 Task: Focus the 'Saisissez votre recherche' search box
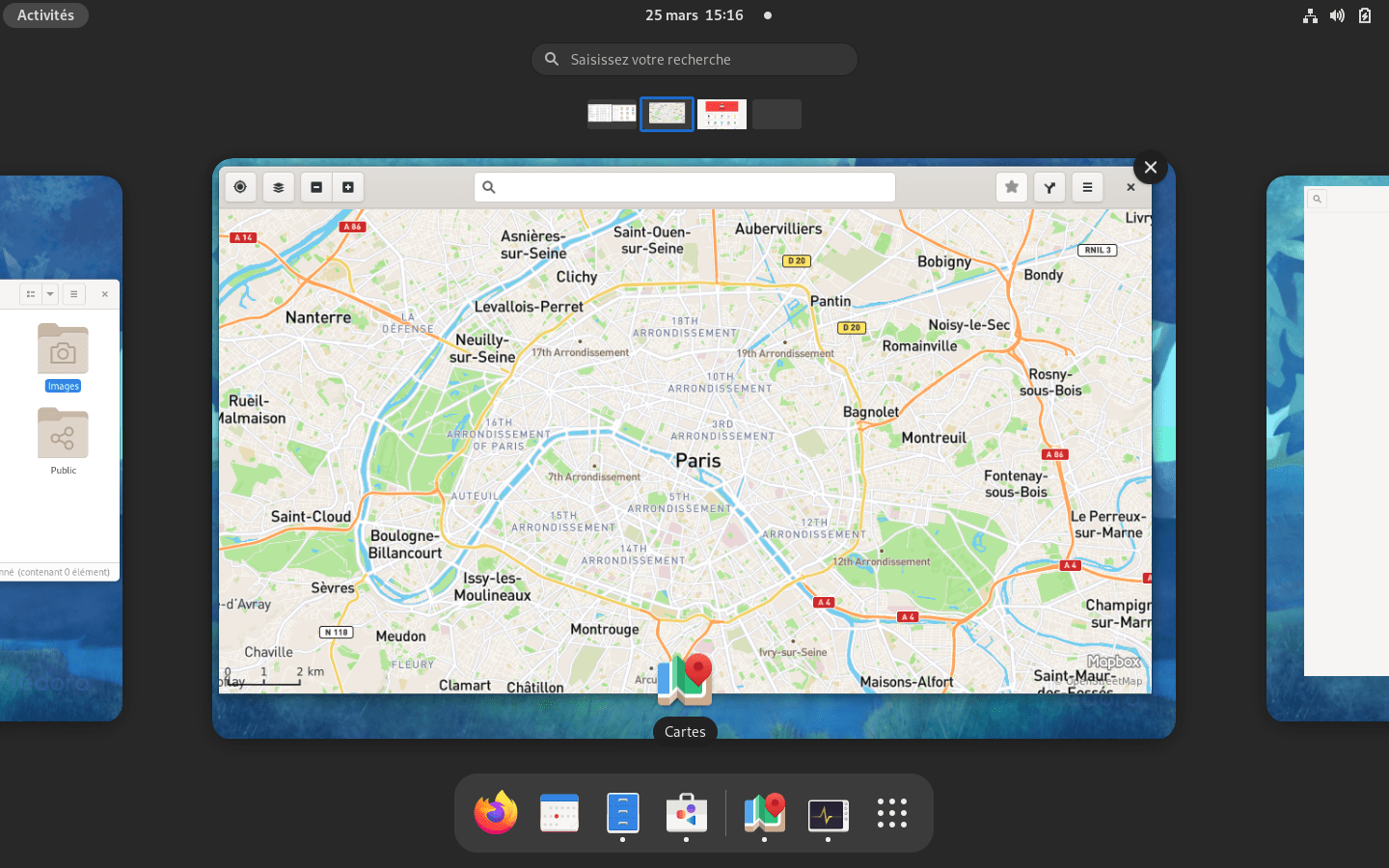click(694, 60)
